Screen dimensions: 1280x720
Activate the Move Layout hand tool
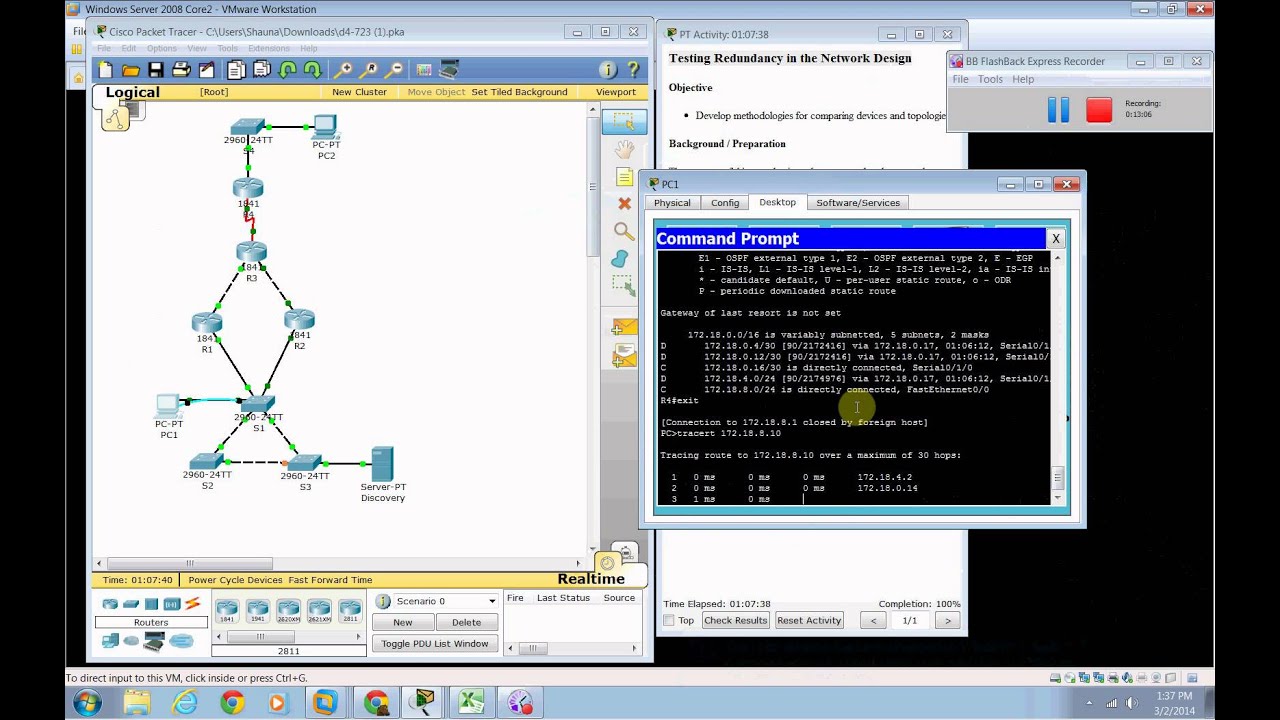click(x=624, y=150)
